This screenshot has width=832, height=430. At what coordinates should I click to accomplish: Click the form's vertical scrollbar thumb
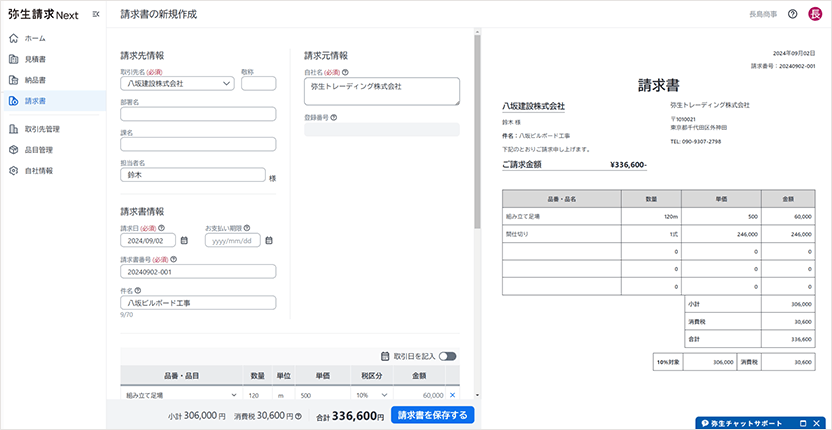[x=477, y=130]
